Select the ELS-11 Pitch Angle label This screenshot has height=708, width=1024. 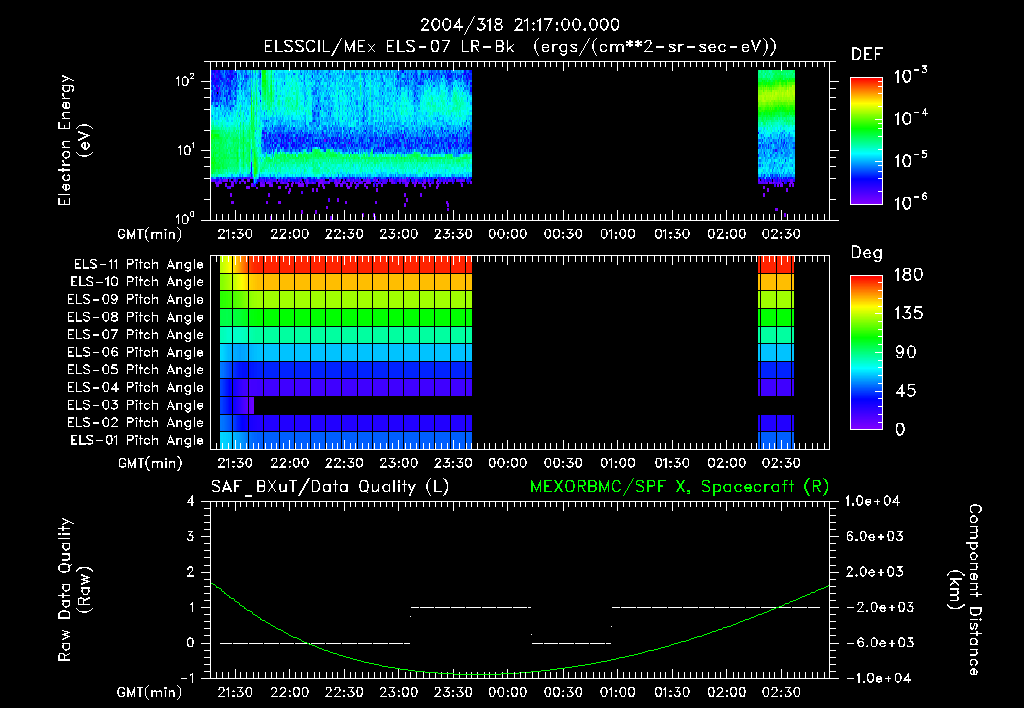click(x=138, y=265)
